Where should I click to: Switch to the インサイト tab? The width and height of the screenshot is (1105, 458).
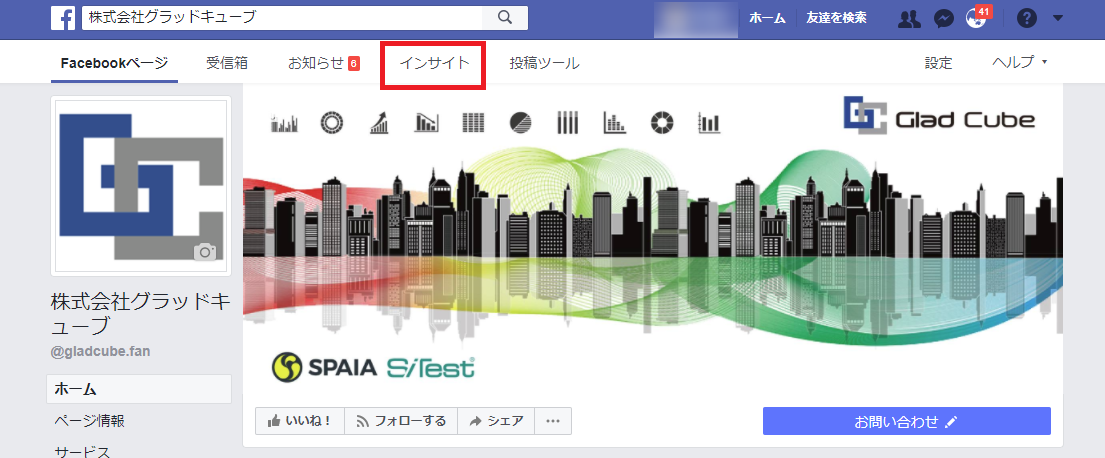coord(433,63)
